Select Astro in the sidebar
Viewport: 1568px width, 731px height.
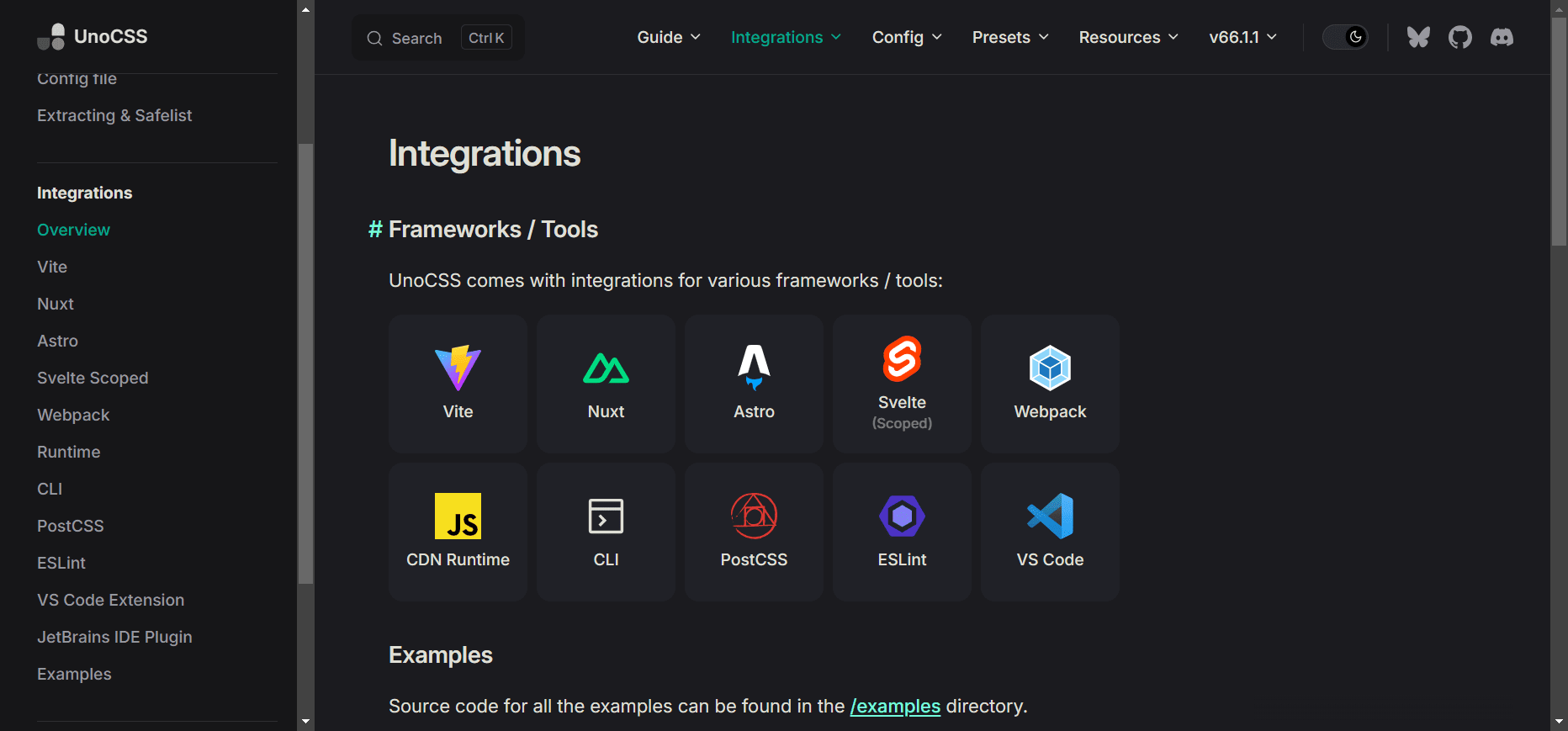point(57,341)
